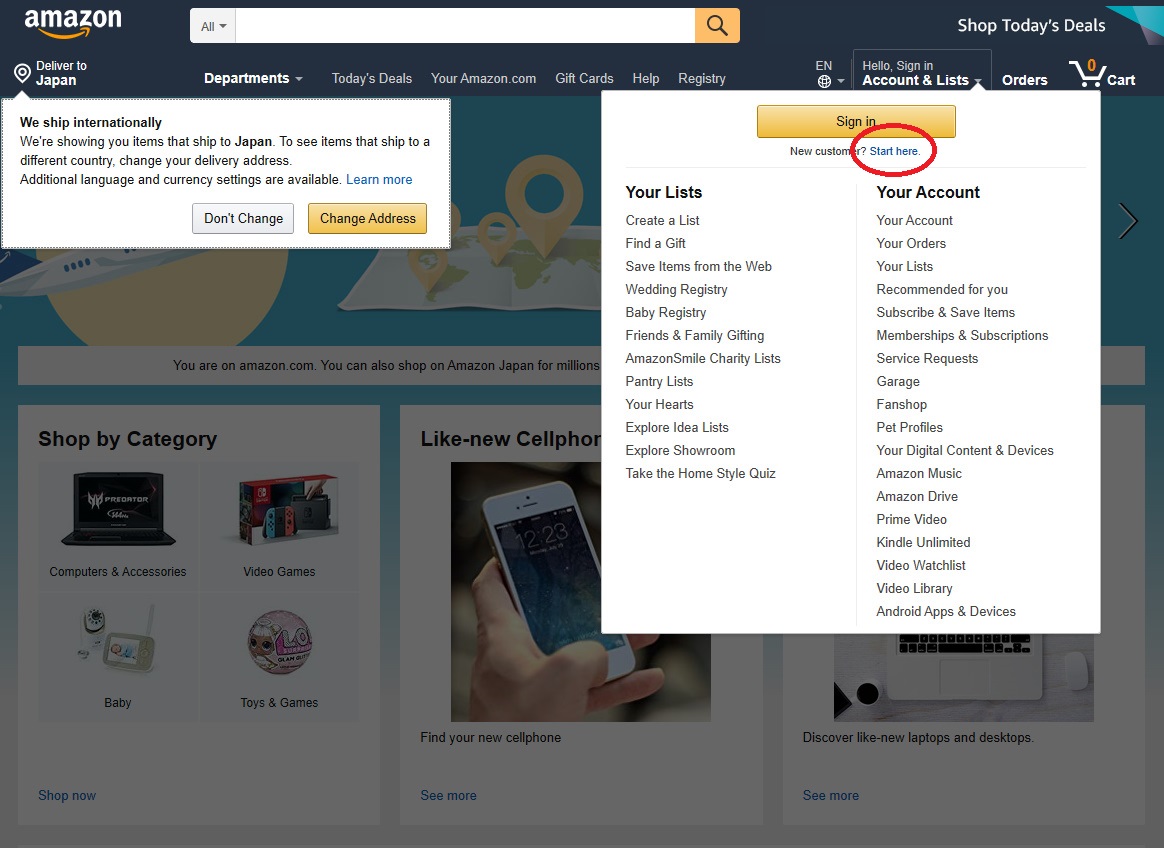This screenshot has height=848, width=1164.
Task: Open Friends & Family Gifting
Action: tap(695, 336)
